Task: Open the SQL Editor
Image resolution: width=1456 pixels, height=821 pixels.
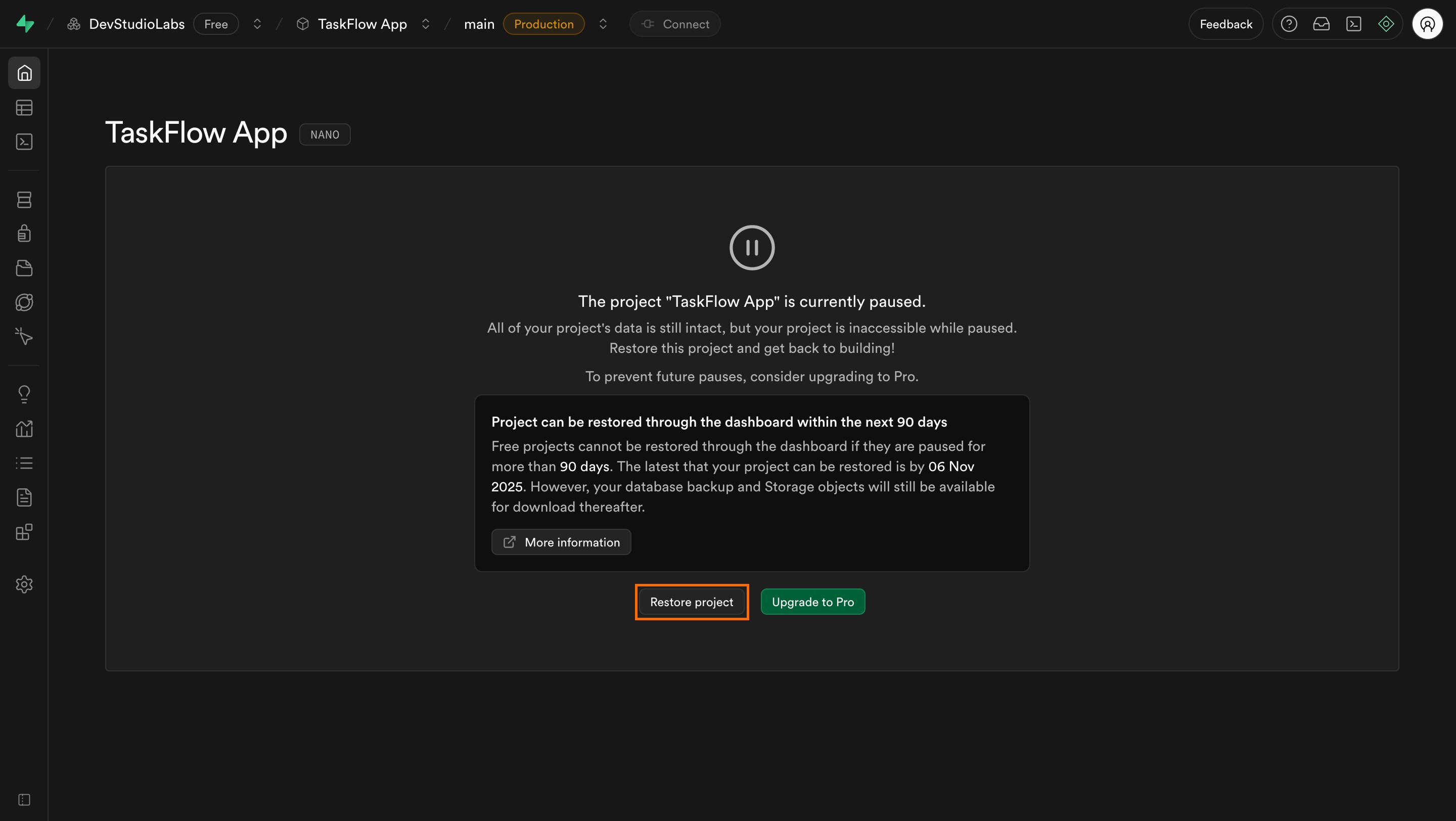Action: (x=24, y=142)
